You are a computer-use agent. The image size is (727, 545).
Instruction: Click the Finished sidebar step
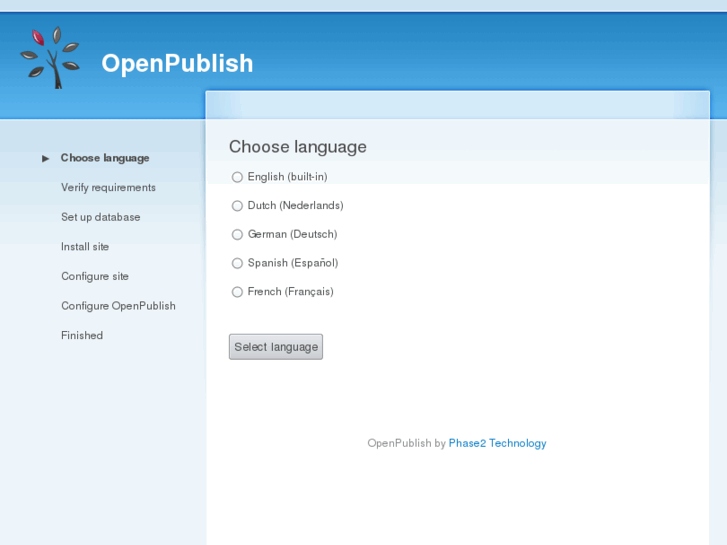coord(82,335)
